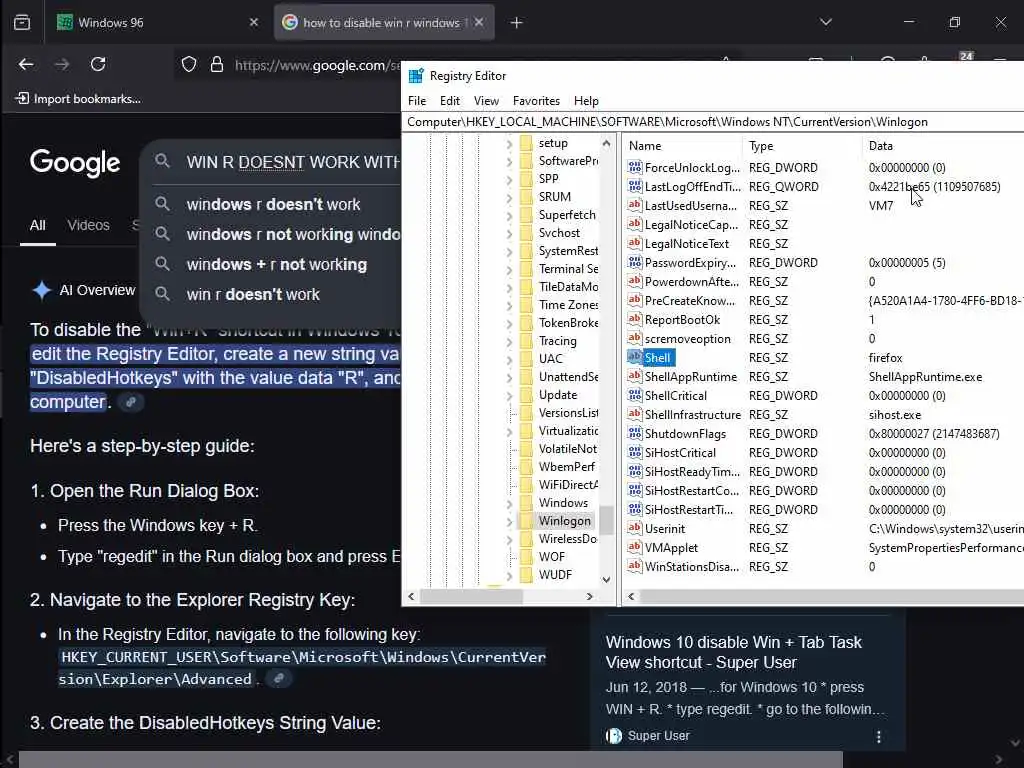Select the VMApplet value string icon

pos(634,547)
